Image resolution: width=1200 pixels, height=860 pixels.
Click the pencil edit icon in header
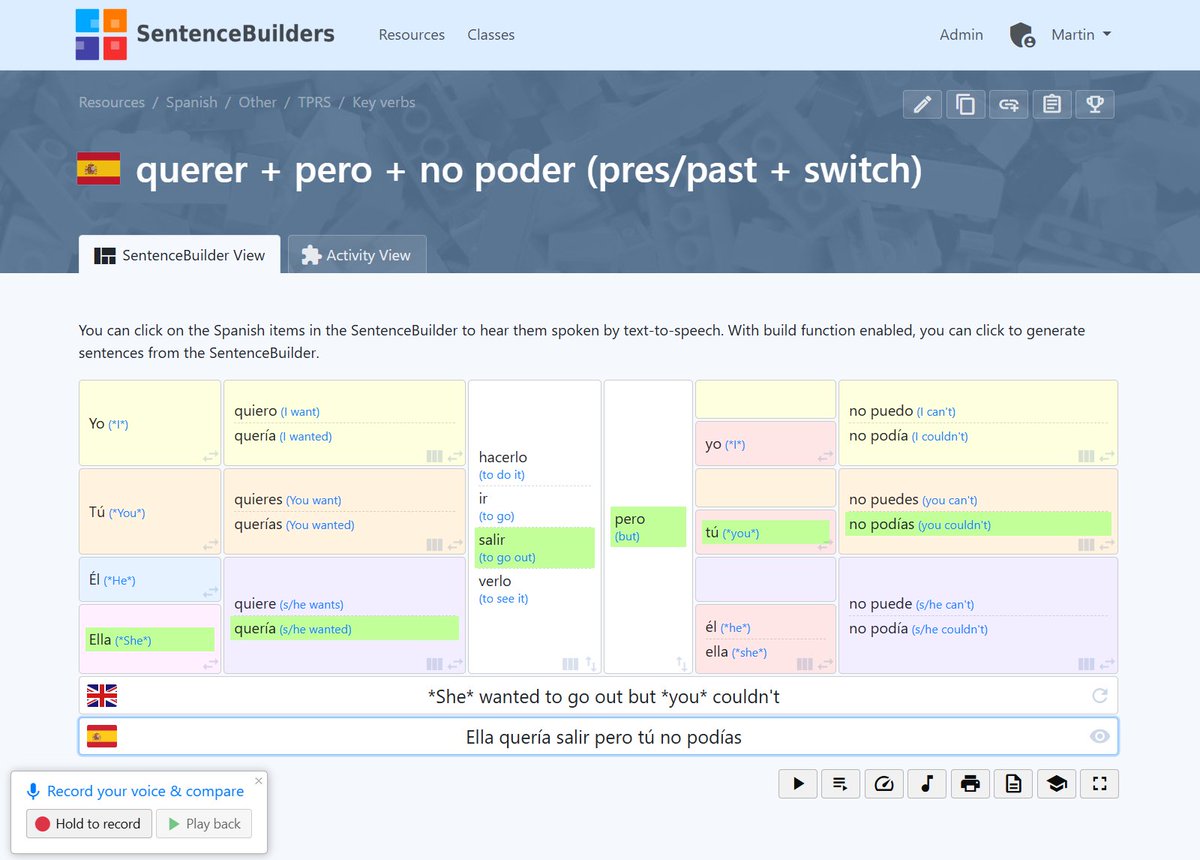tap(922, 104)
